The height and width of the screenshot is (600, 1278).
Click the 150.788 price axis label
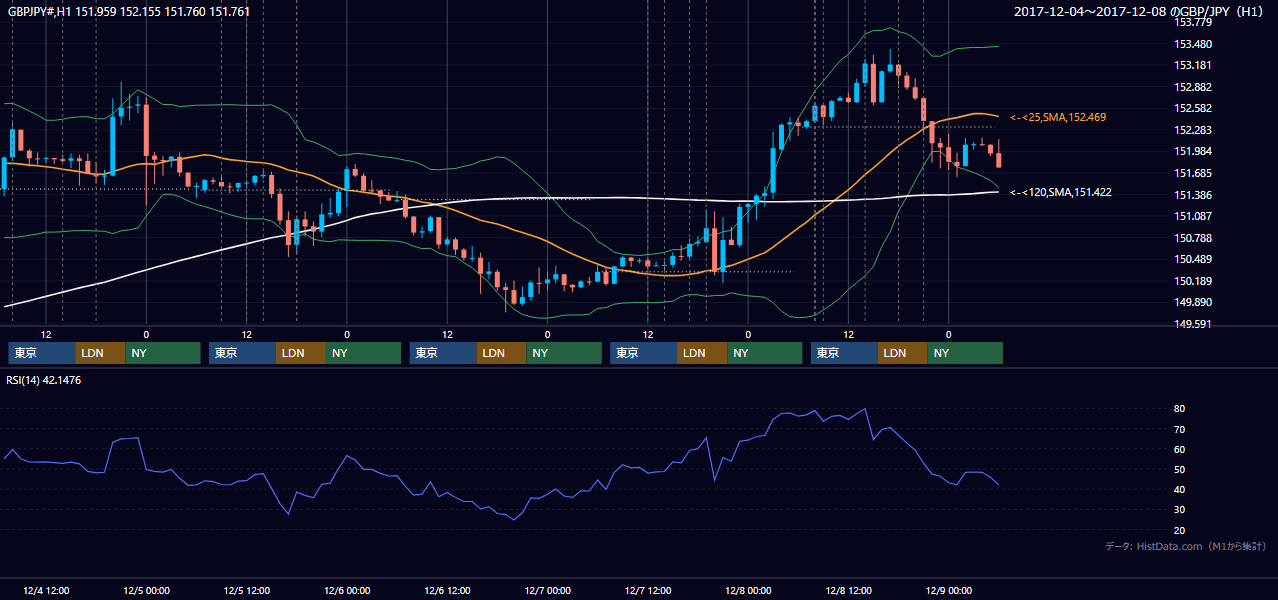pos(1192,238)
